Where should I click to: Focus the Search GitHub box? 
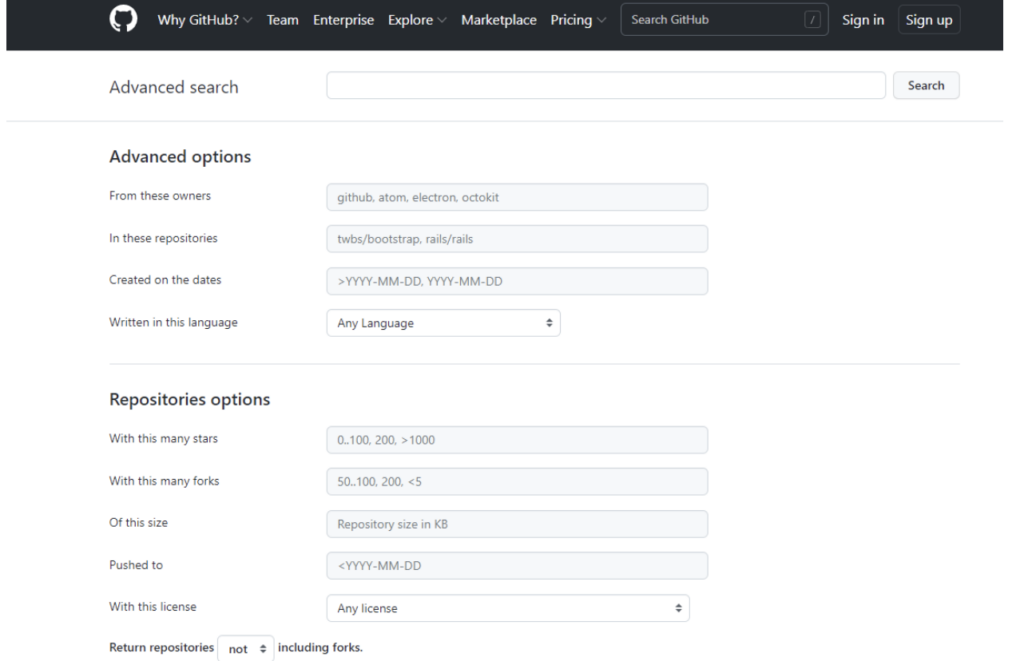coord(724,20)
